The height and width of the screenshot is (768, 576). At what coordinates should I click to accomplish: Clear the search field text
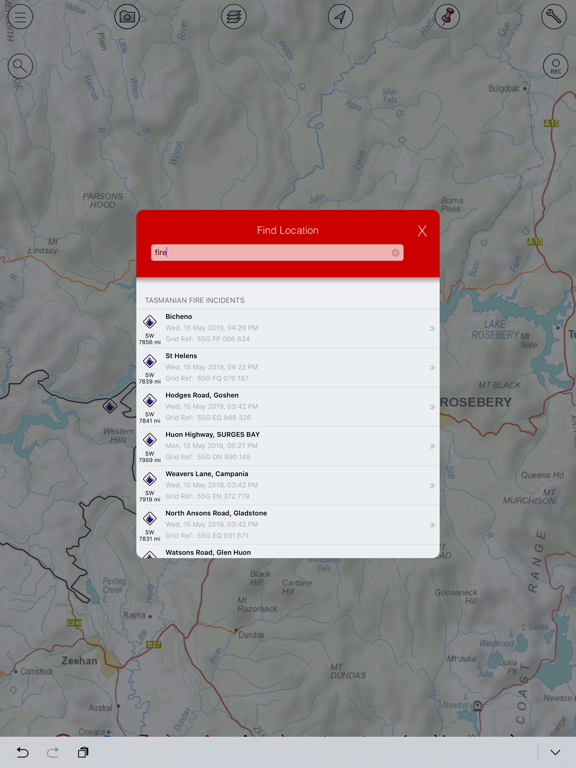395,253
